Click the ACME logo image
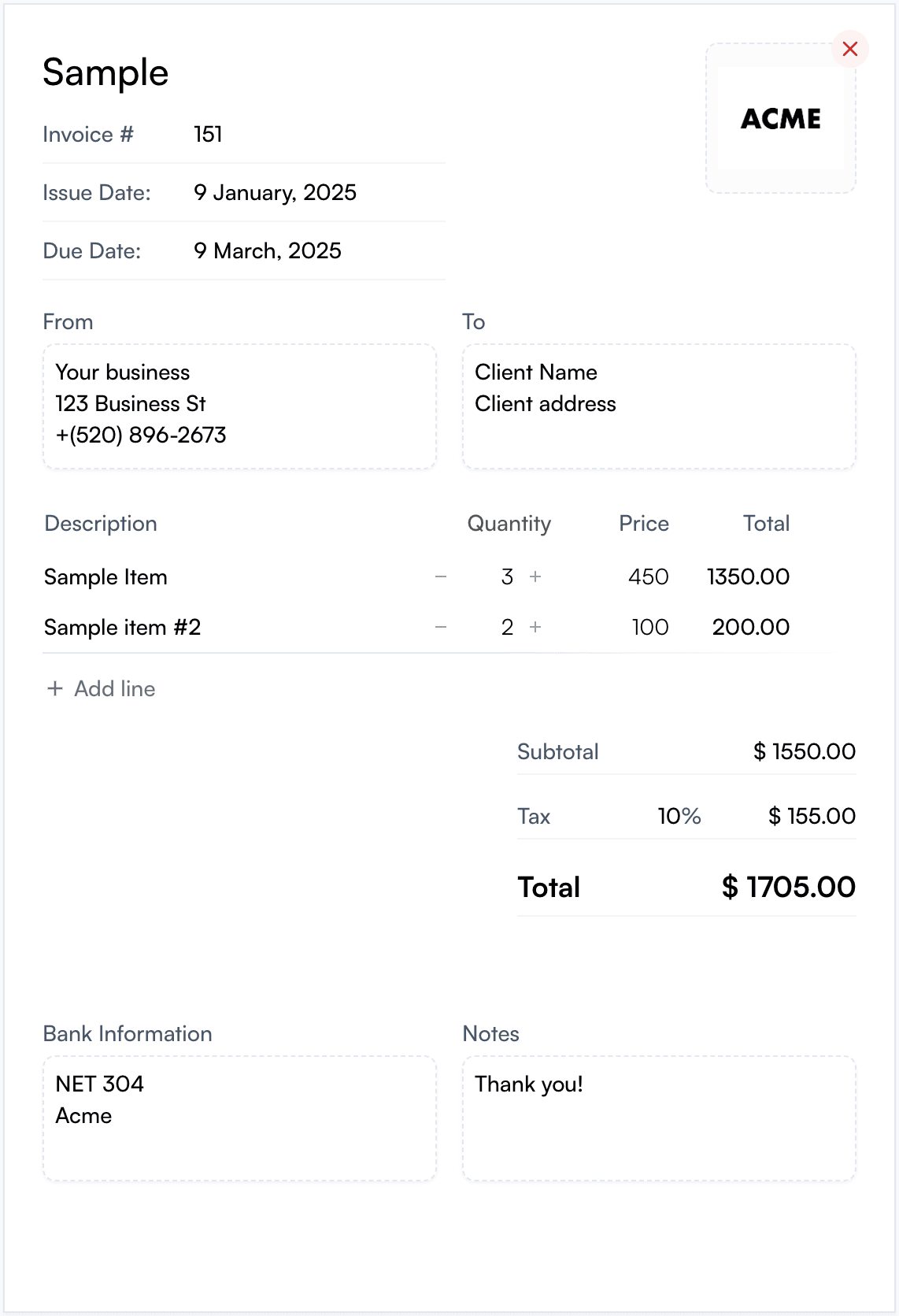 (x=780, y=119)
